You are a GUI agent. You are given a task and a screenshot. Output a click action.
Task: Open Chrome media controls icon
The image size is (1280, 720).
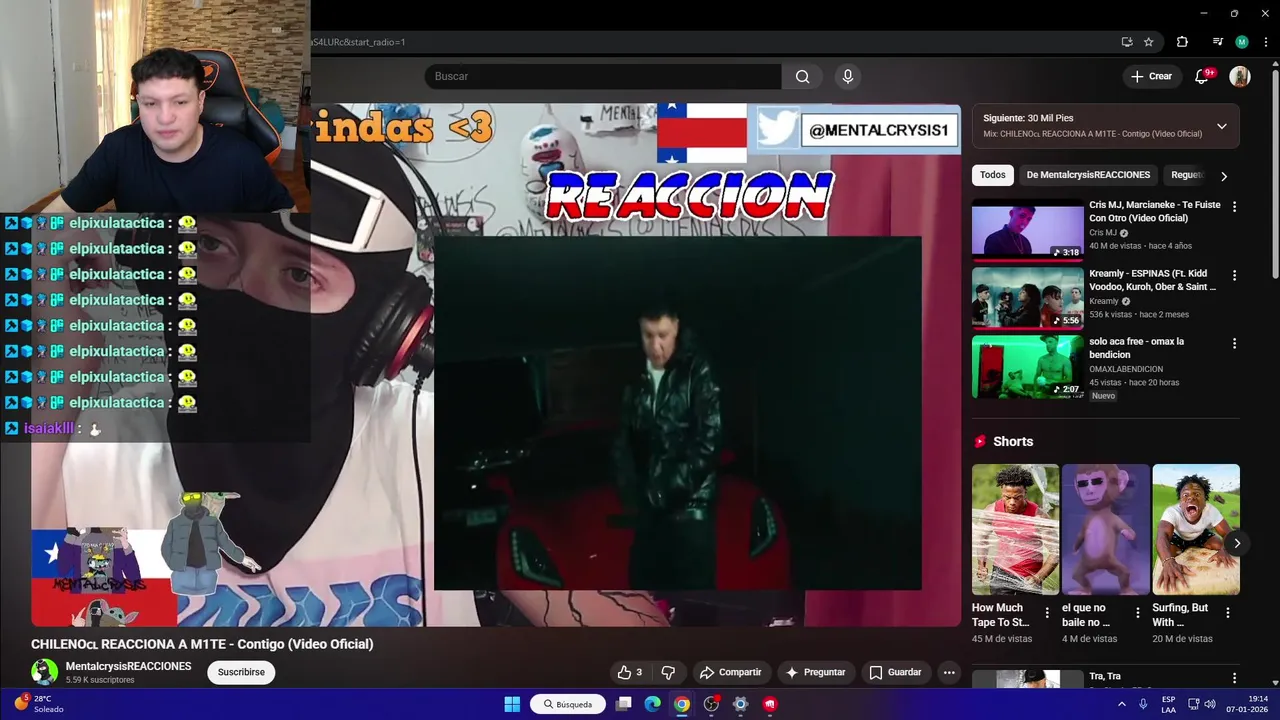point(1217,42)
